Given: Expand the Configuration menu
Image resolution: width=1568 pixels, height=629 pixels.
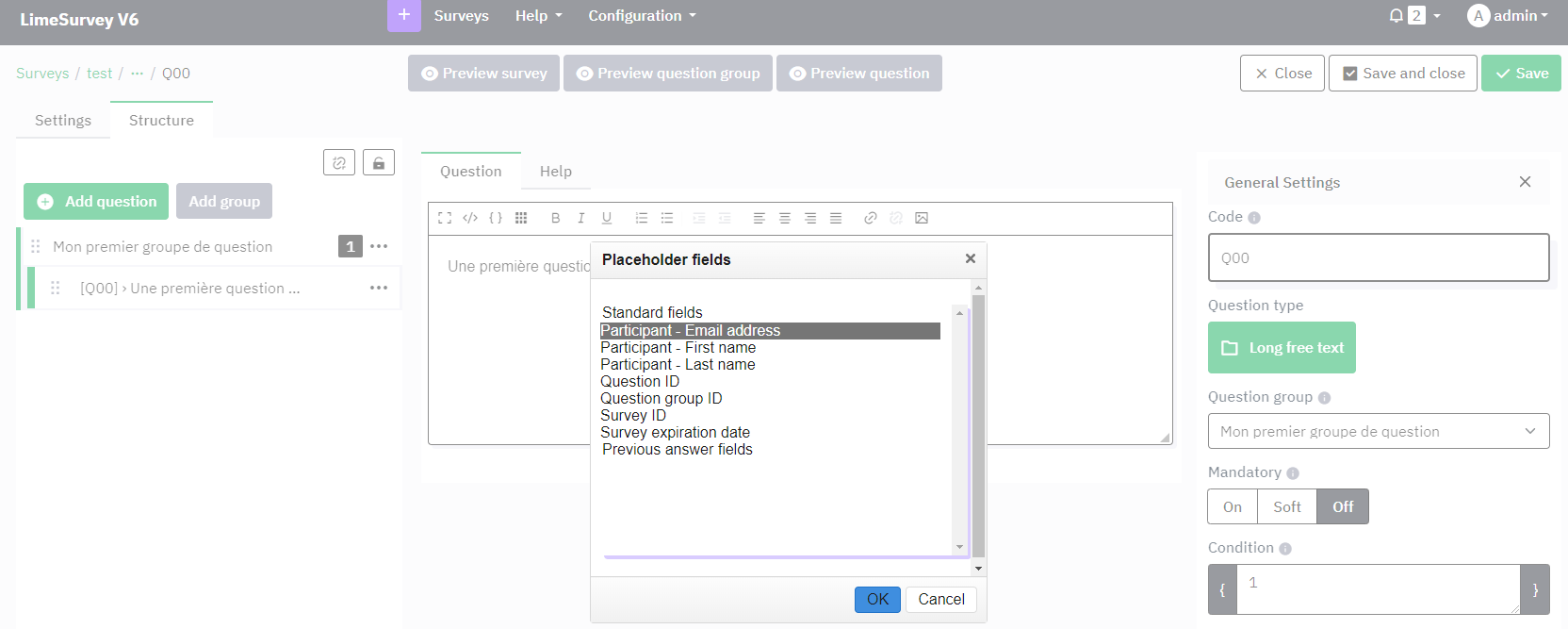Looking at the screenshot, I should [x=642, y=16].
